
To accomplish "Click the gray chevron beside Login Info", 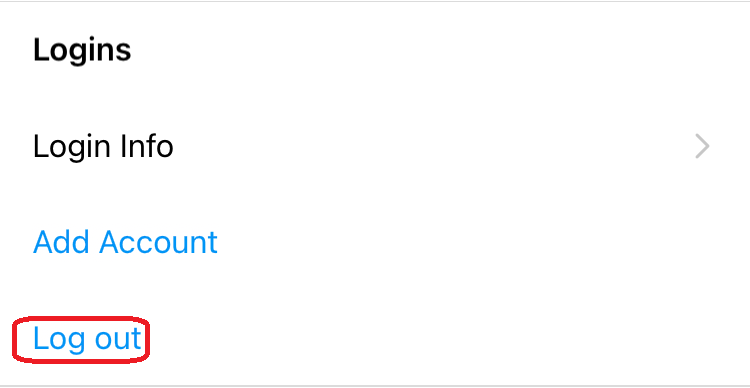I will pyautogui.click(x=702, y=146).
